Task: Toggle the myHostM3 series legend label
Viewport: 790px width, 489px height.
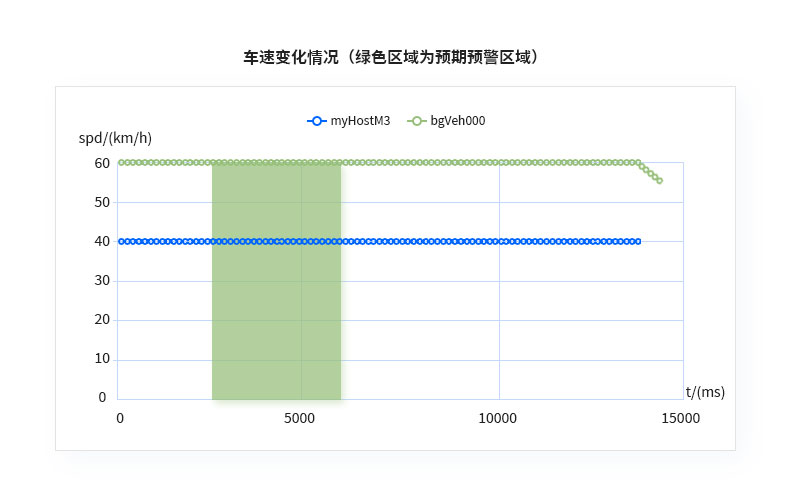Action: (360, 121)
